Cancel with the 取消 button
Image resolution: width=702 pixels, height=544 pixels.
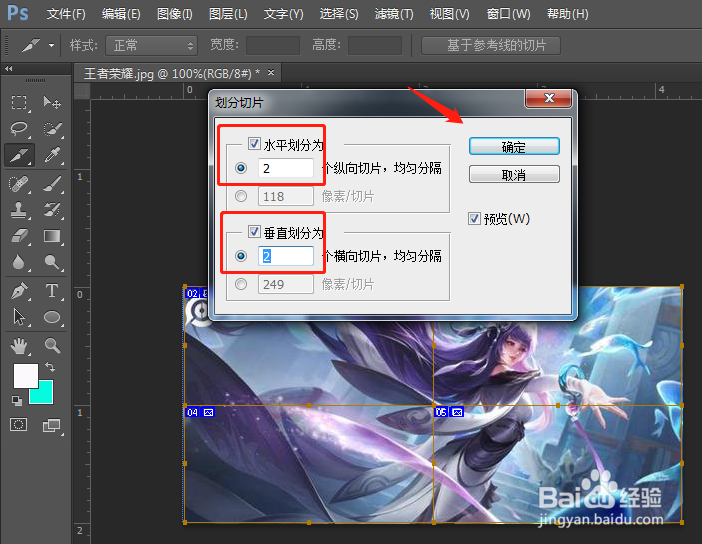tap(514, 174)
